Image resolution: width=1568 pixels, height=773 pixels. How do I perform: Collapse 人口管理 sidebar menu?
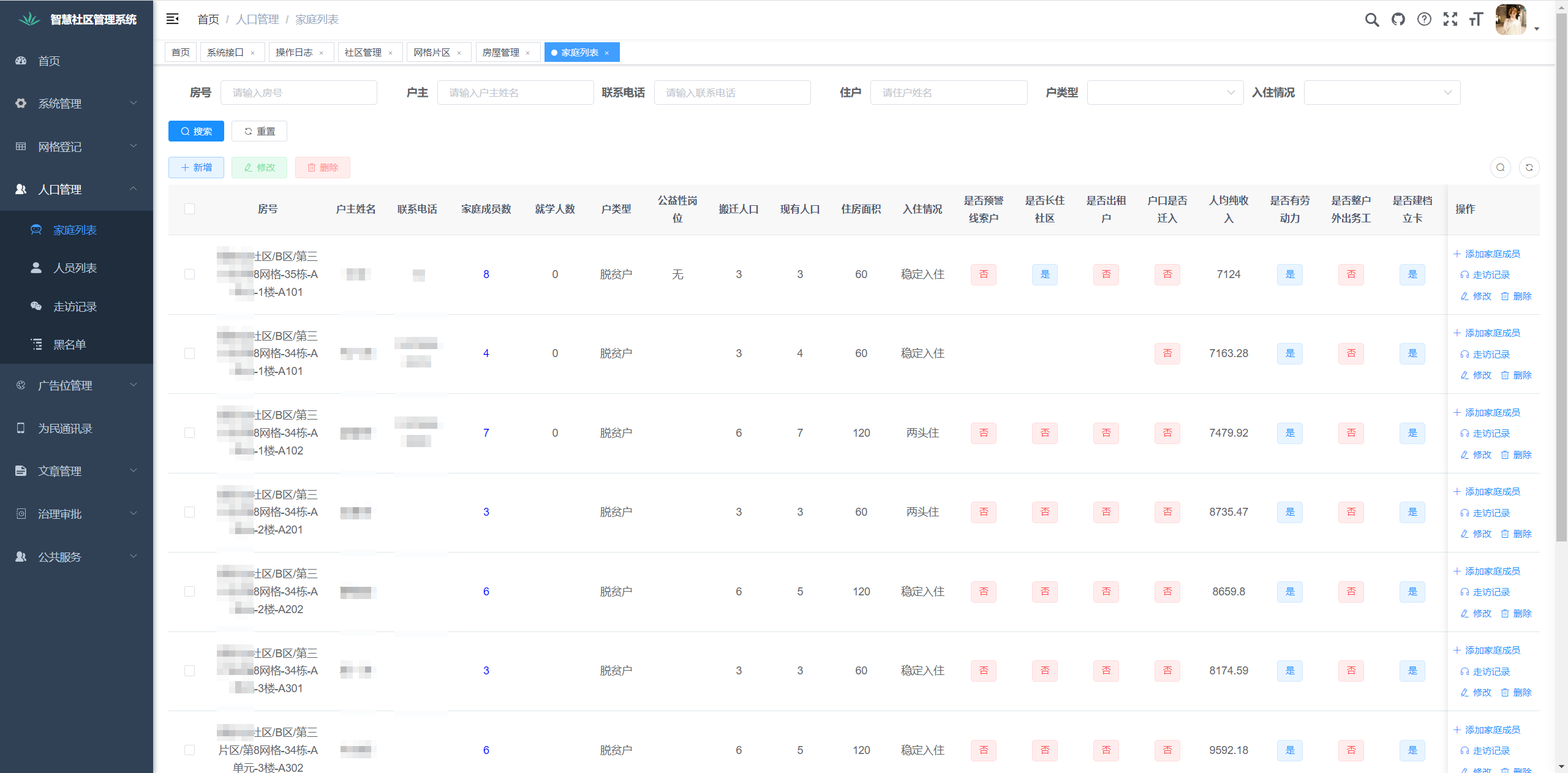[77, 189]
